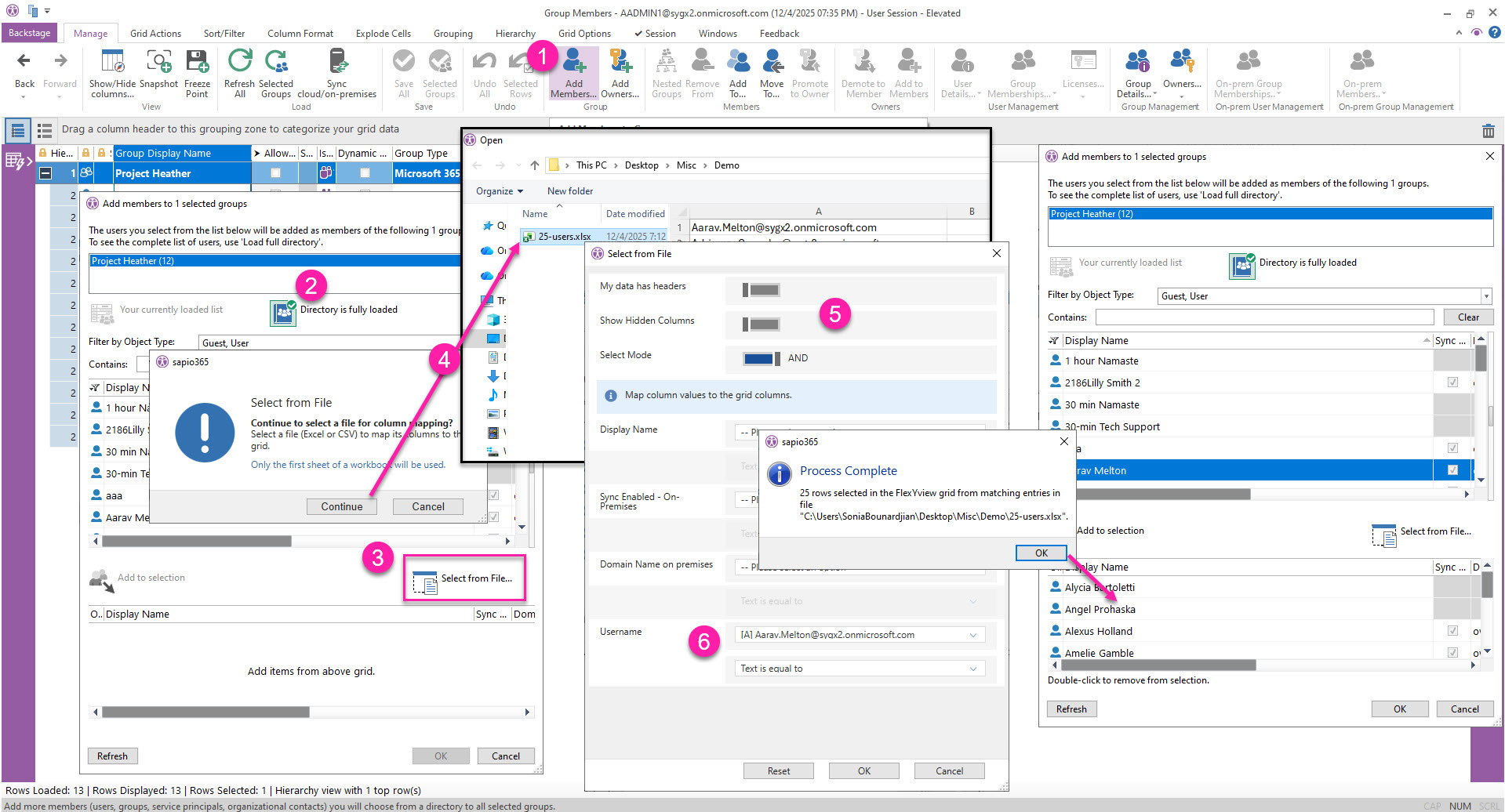Expand the Organize dropdown in Open dialog
Screen dimensions: 1505x812
[x=500, y=191]
